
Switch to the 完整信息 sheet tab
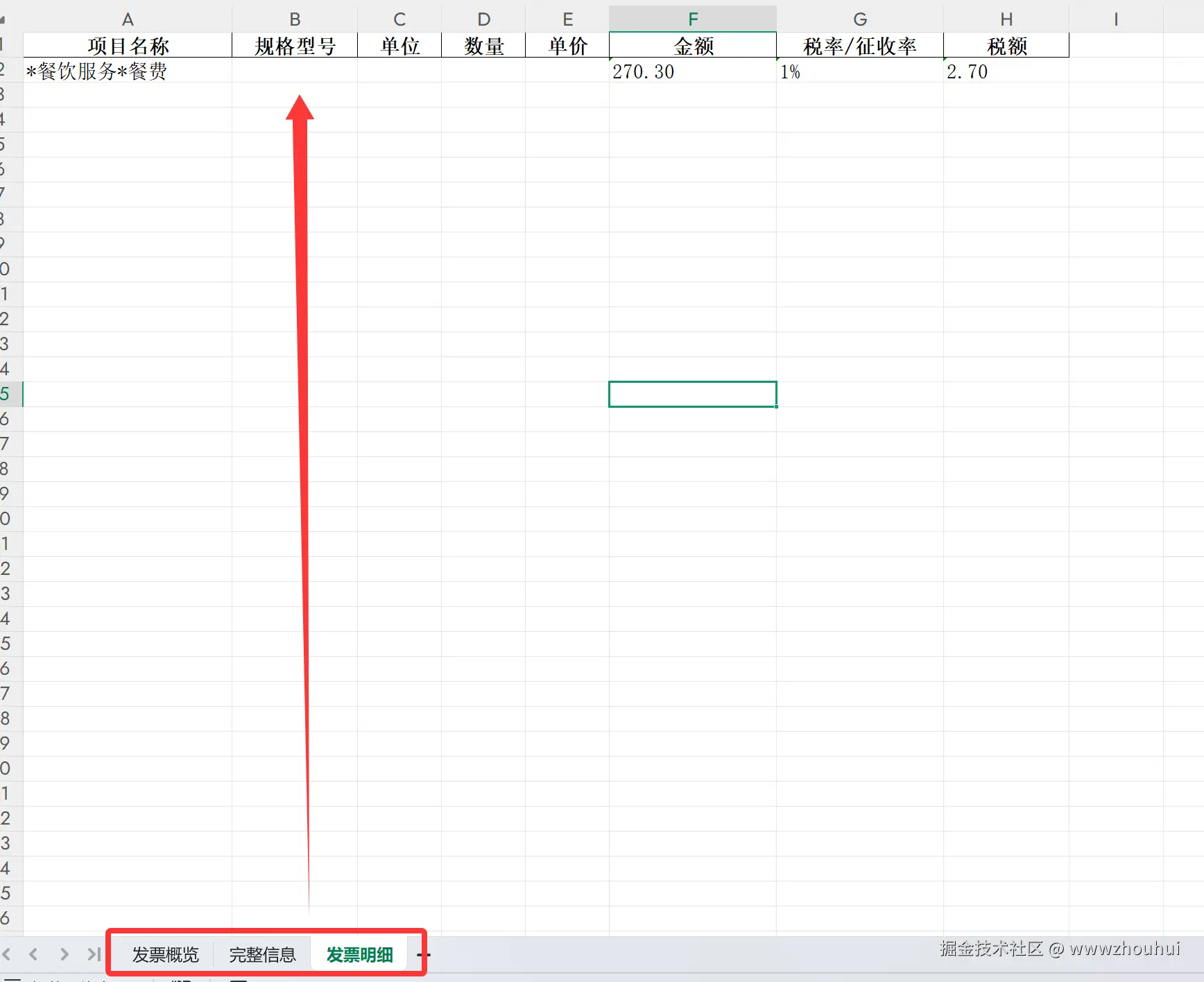tap(262, 955)
